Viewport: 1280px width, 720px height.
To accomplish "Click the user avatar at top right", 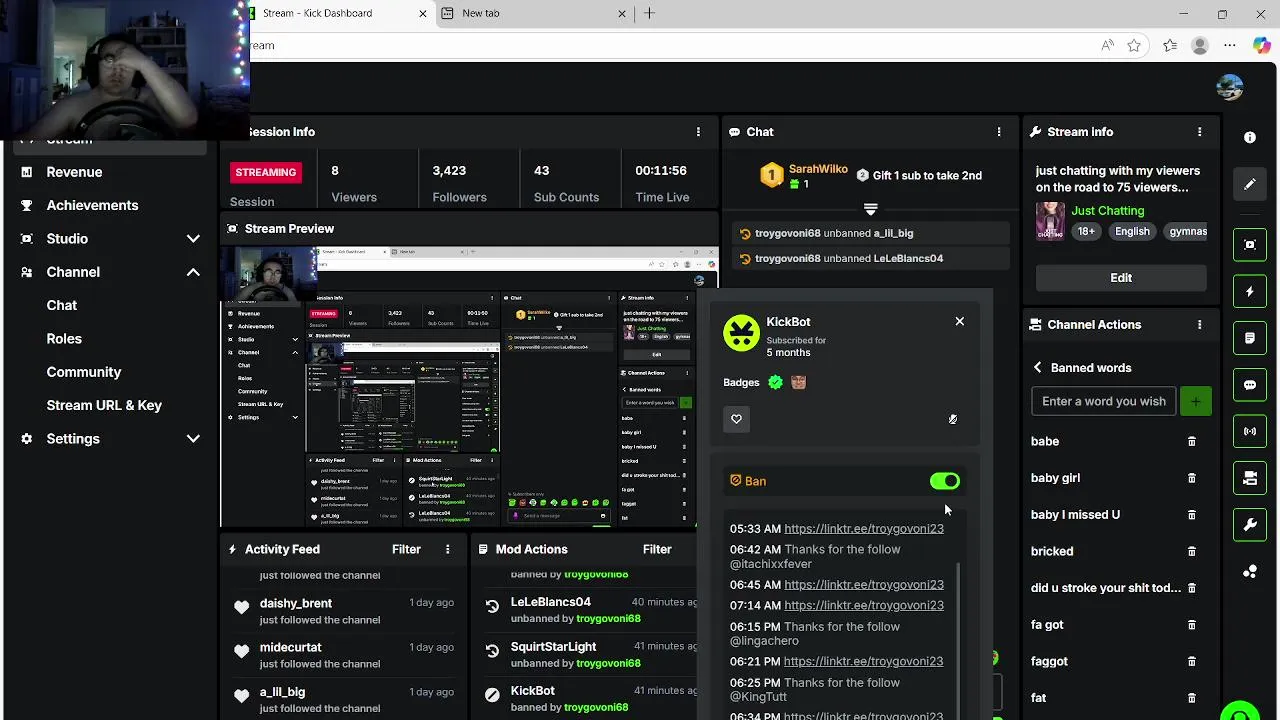I will pos(1230,87).
